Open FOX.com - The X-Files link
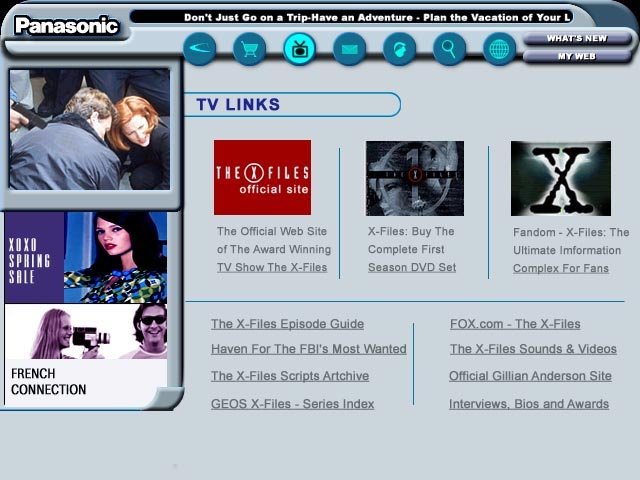The image size is (640, 480). (515, 324)
